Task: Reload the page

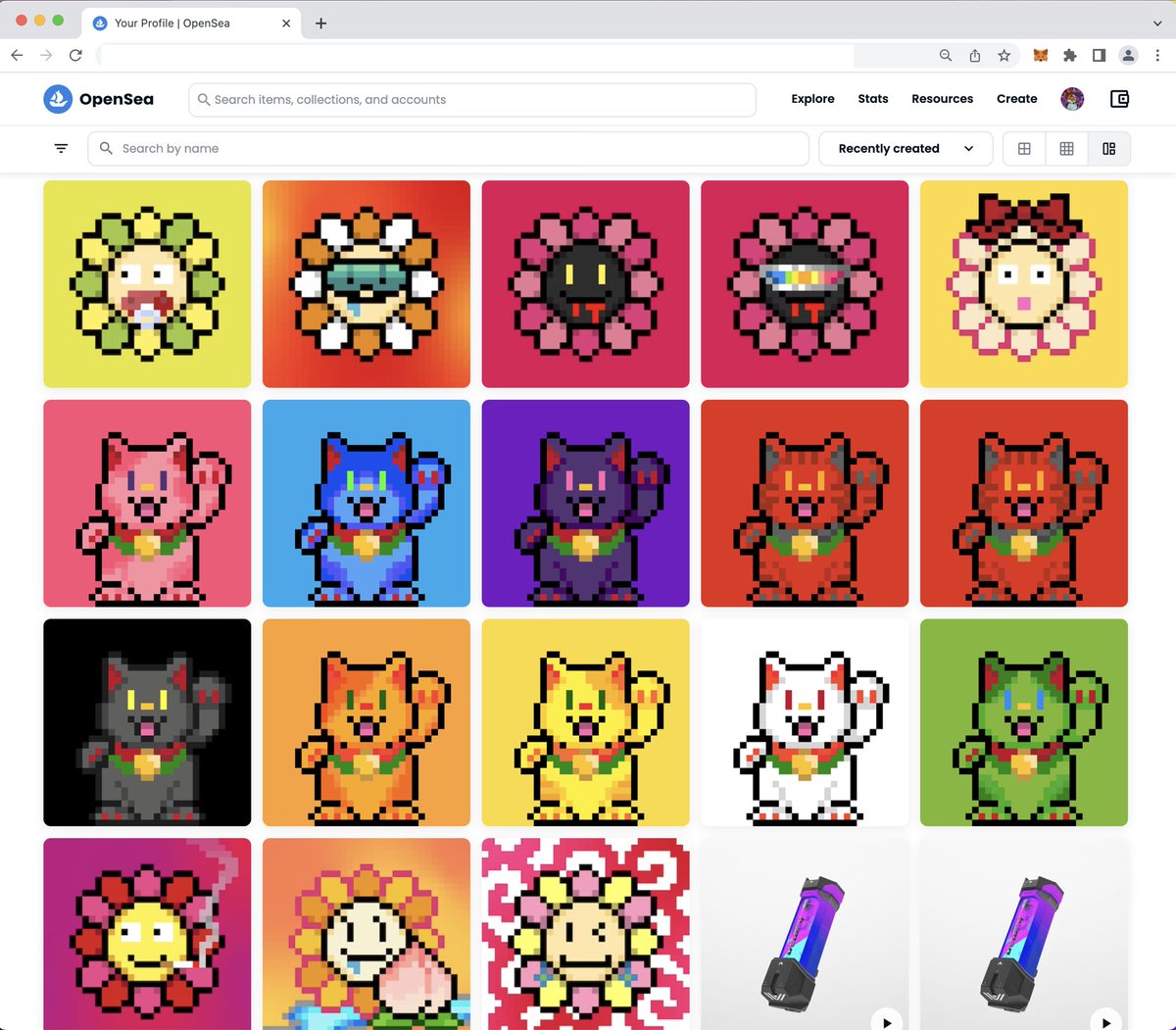Action: click(x=75, y=56)
